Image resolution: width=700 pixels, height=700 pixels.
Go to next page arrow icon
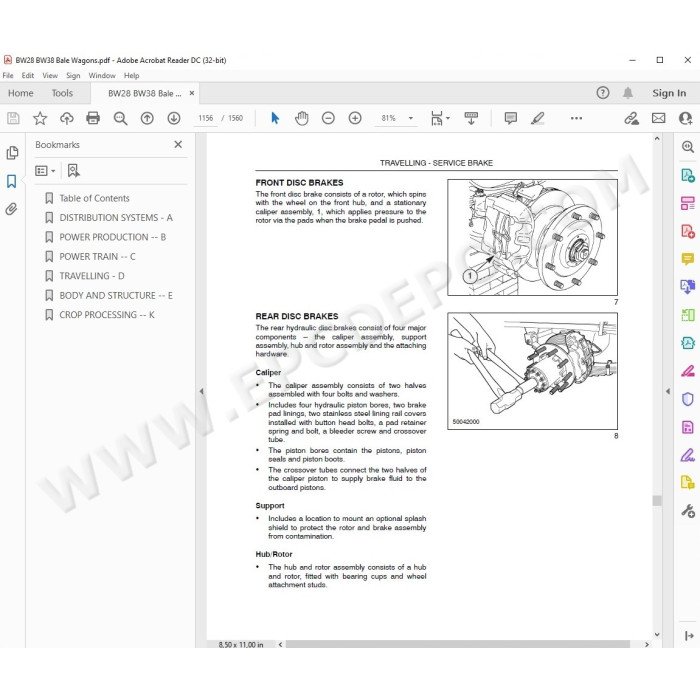point(174,118)
